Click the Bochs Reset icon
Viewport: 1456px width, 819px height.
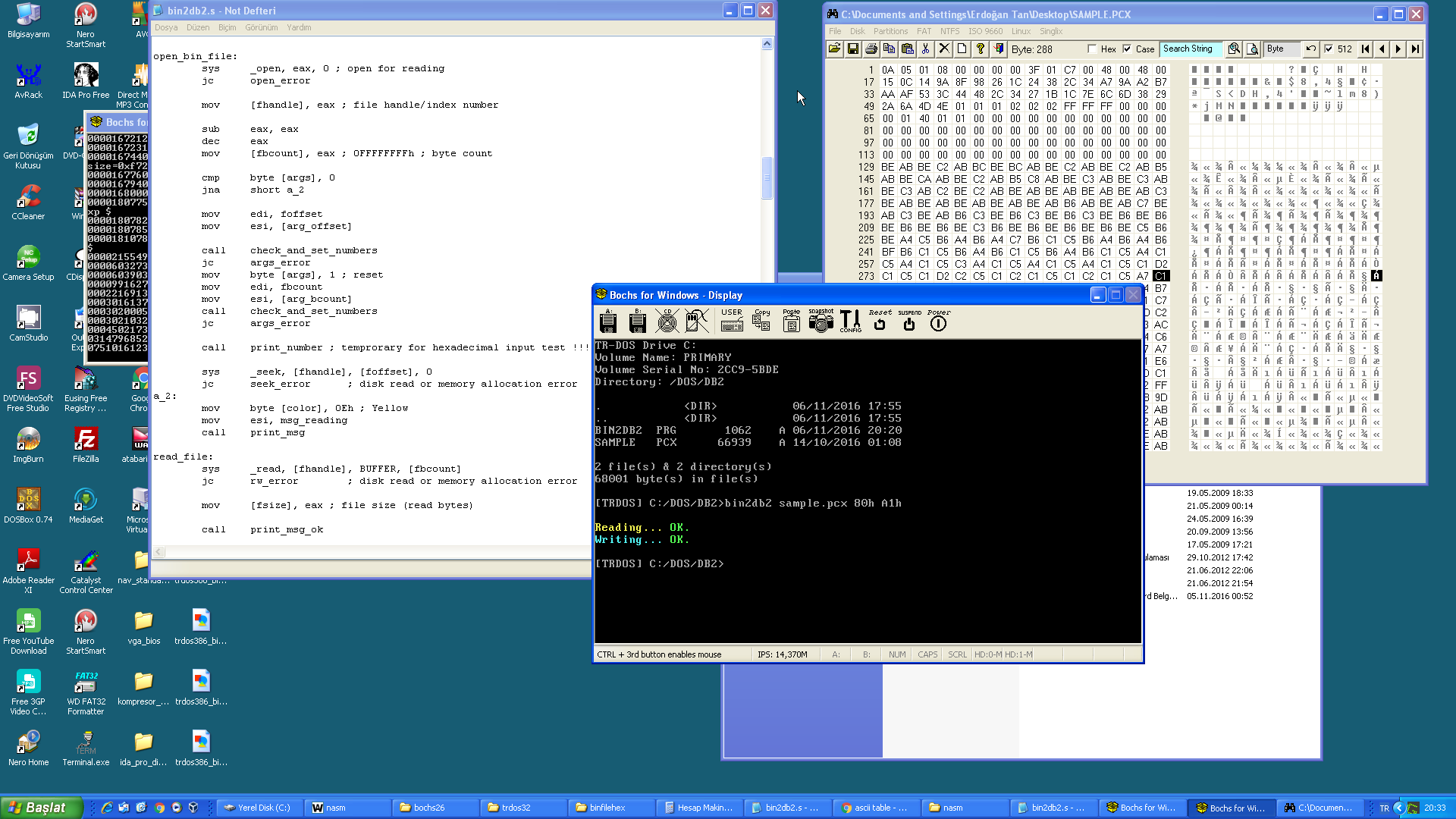[x=880, y=321]
